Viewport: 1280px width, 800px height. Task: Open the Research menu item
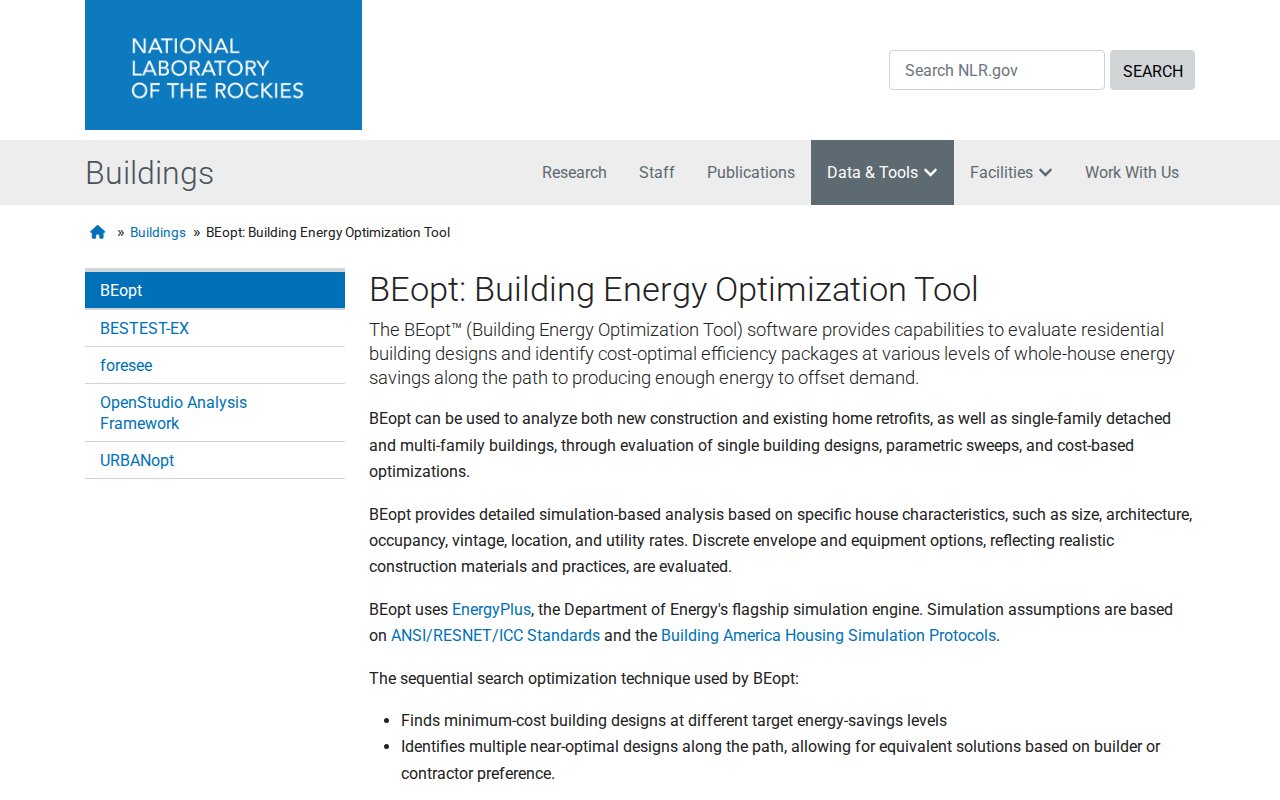574,172
